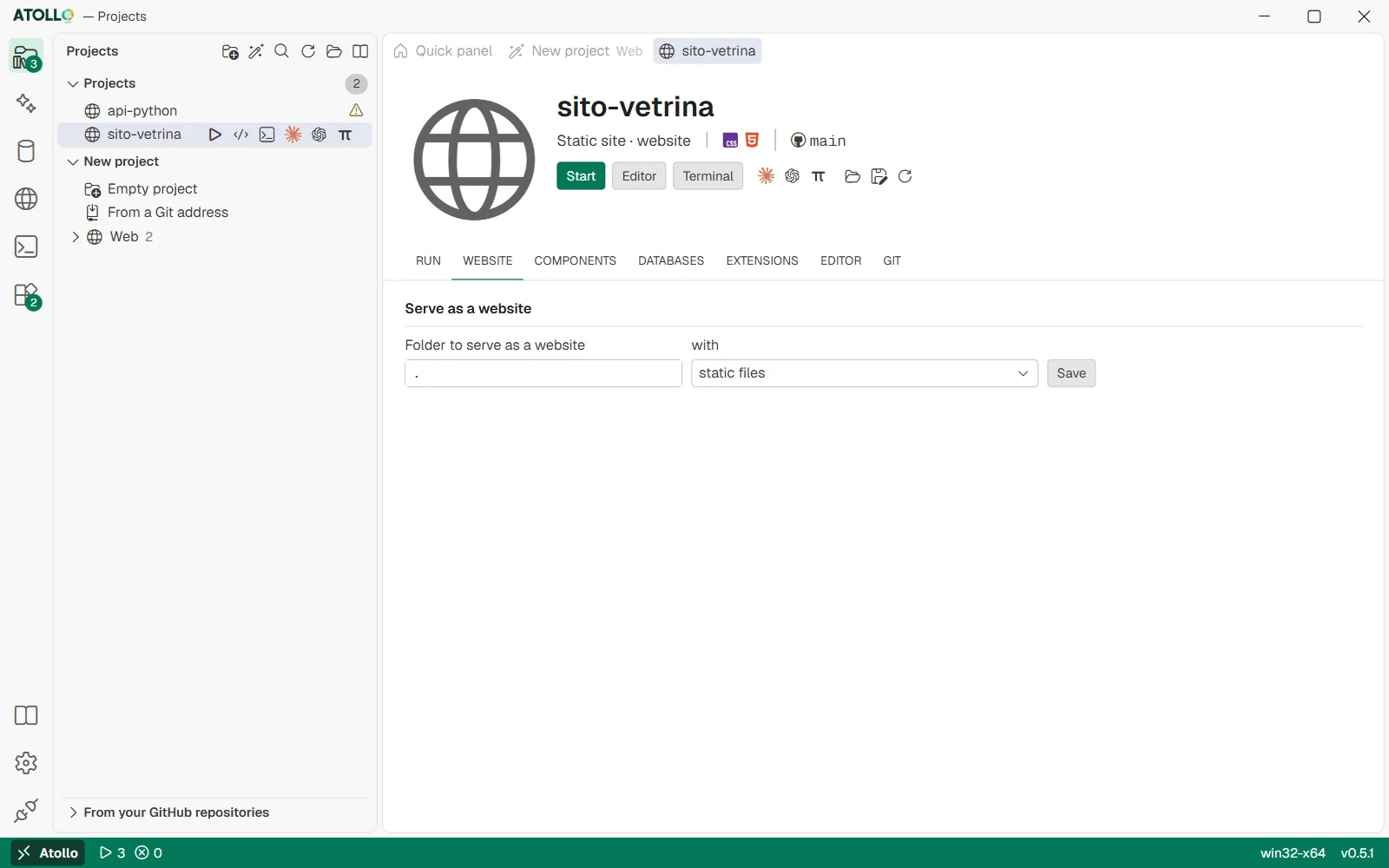1389x868 pixels.
Task: Launch Claude icon on sito-vetrina row
Action: tap(293, 135)
